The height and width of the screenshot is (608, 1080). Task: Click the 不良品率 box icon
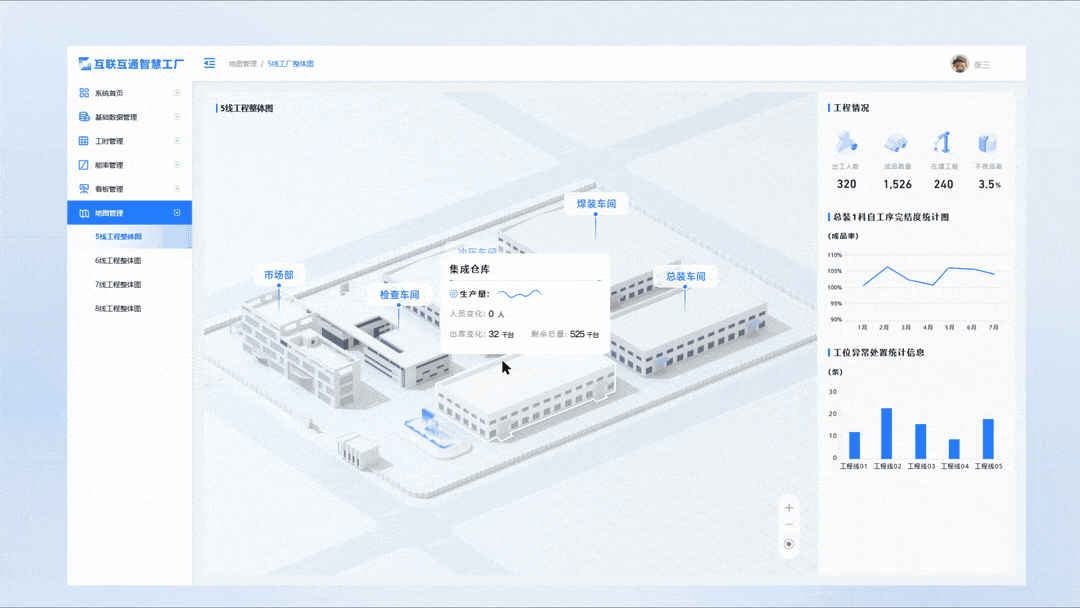[988, 143]
